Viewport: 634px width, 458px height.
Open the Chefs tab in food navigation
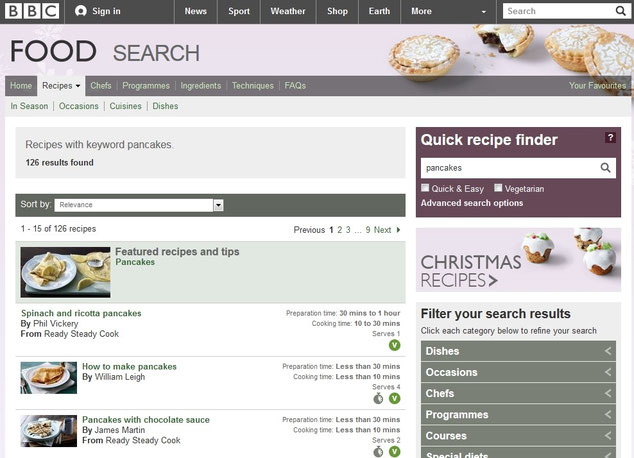[x=101, y=86]
